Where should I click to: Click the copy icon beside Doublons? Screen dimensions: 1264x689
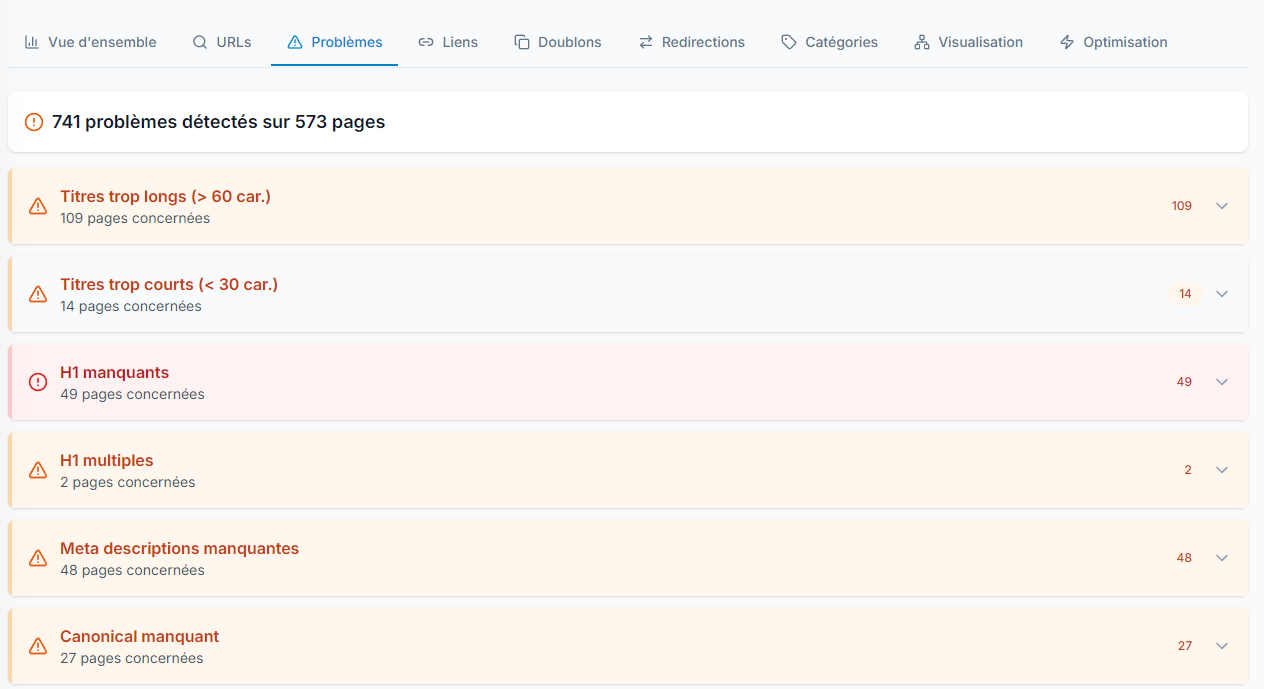point(522,42)
